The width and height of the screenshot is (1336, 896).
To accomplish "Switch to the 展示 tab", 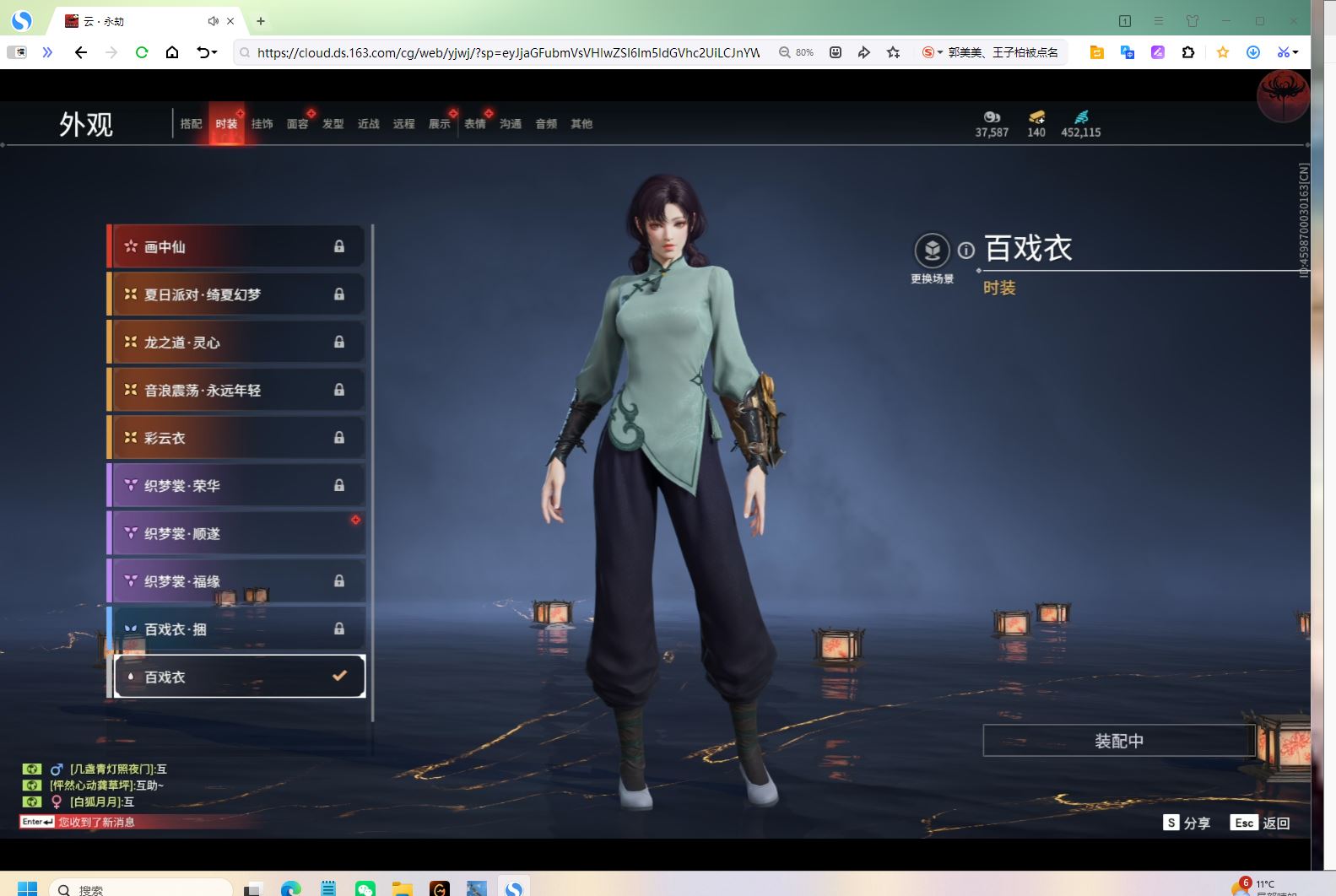I will 439,124.
